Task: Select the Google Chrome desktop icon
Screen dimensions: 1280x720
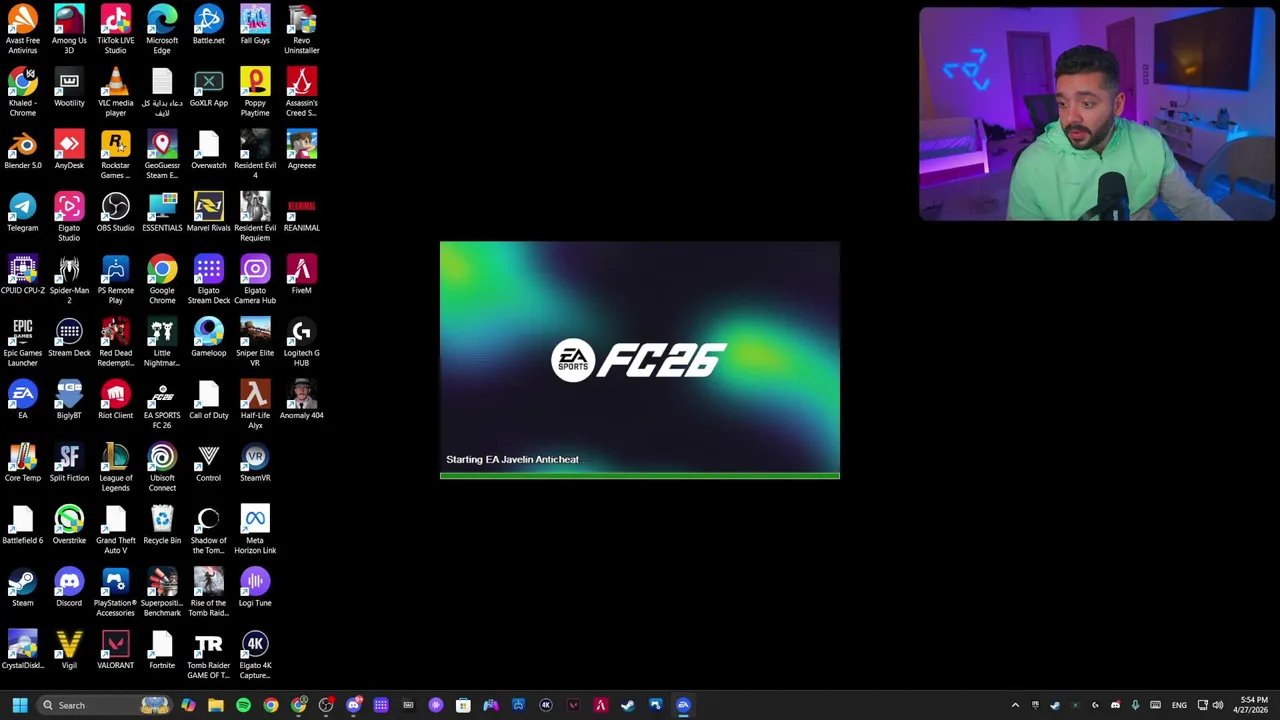Action: click(x=162, y=280)
